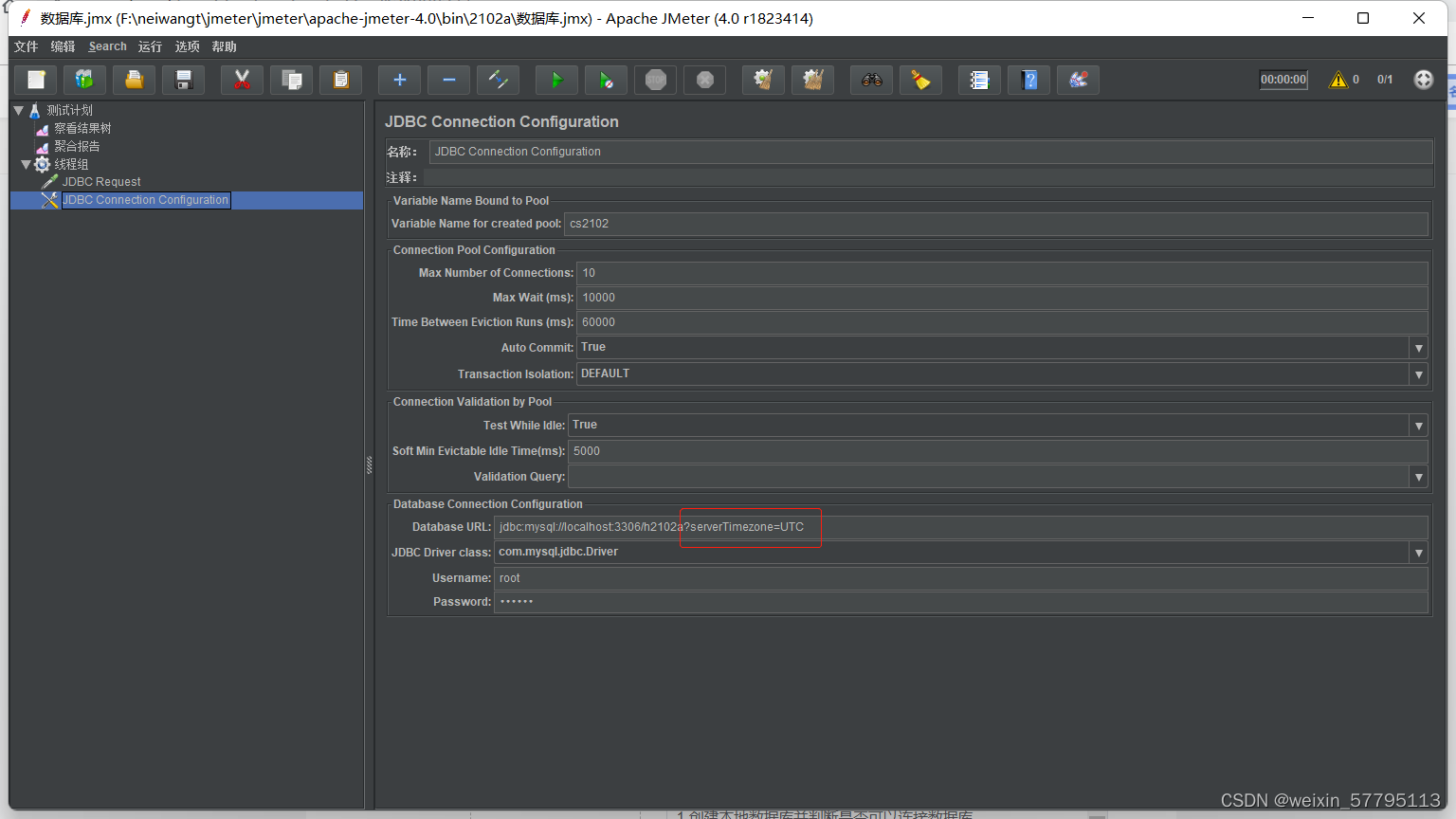
Task: Click the Copy icon in toolbar
Action: point(292,80)
